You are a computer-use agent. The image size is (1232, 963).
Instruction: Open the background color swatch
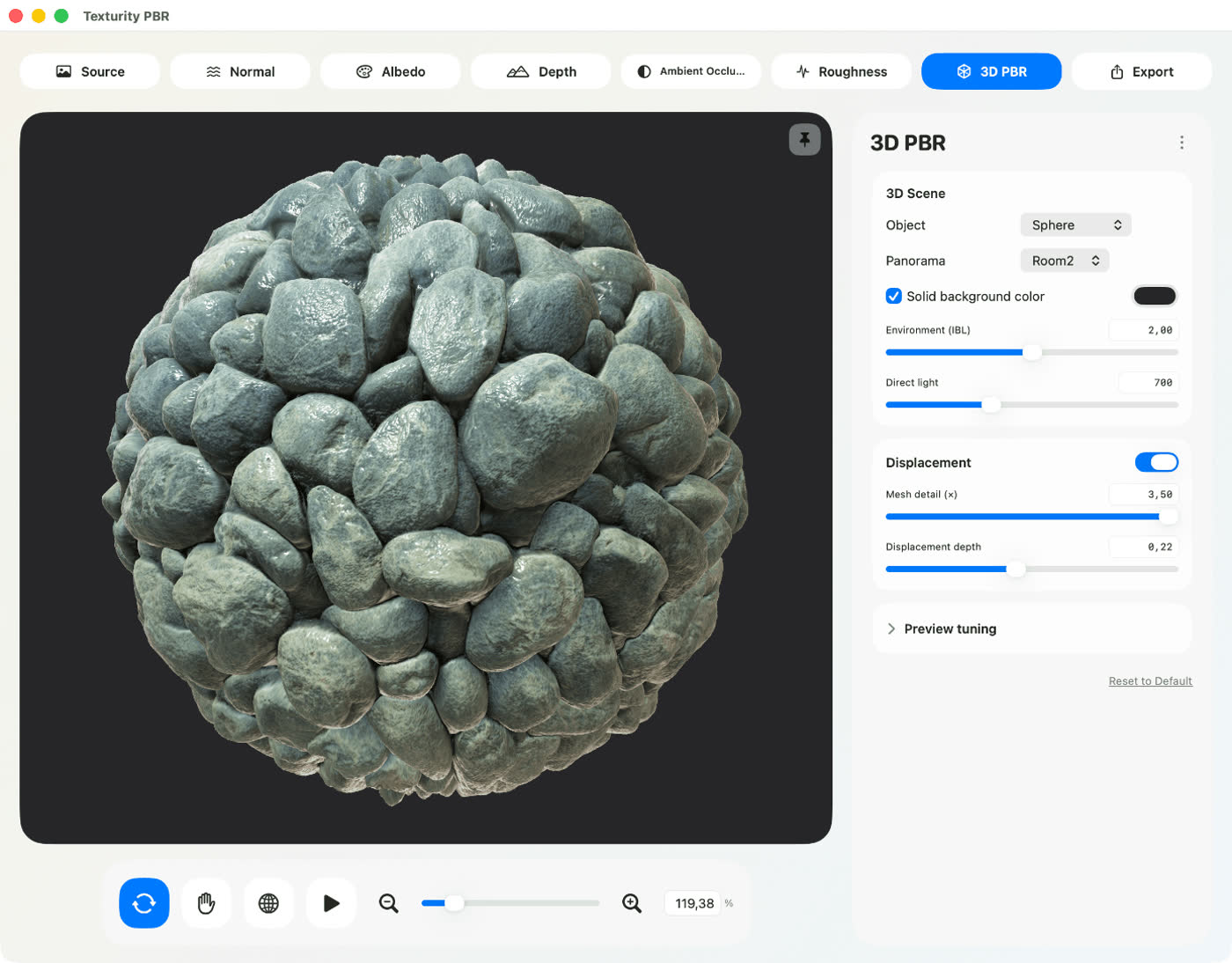[1155, 296]
